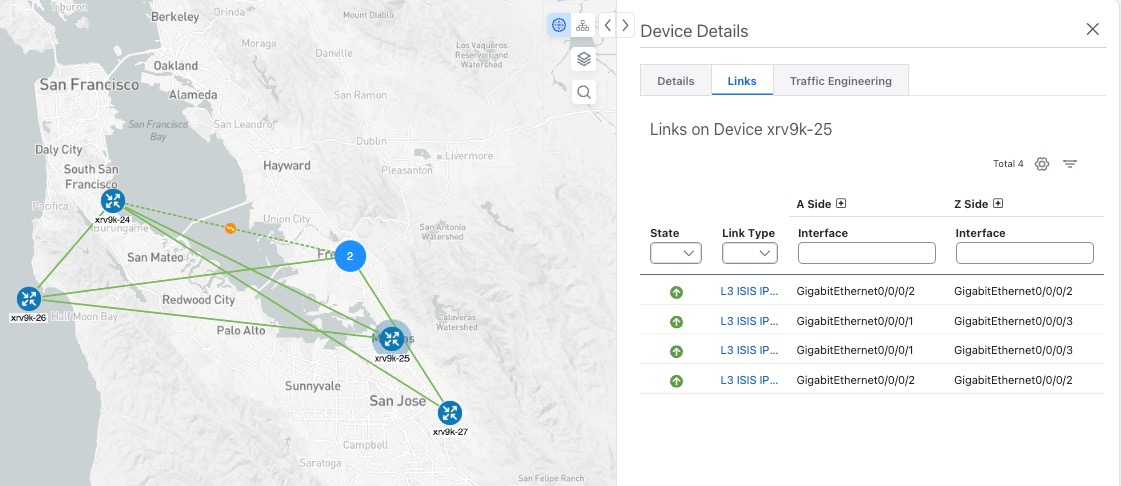Screen dimensions: 1121x486
Task: Collapse panel with left chevron
Action: click(607, 25)
